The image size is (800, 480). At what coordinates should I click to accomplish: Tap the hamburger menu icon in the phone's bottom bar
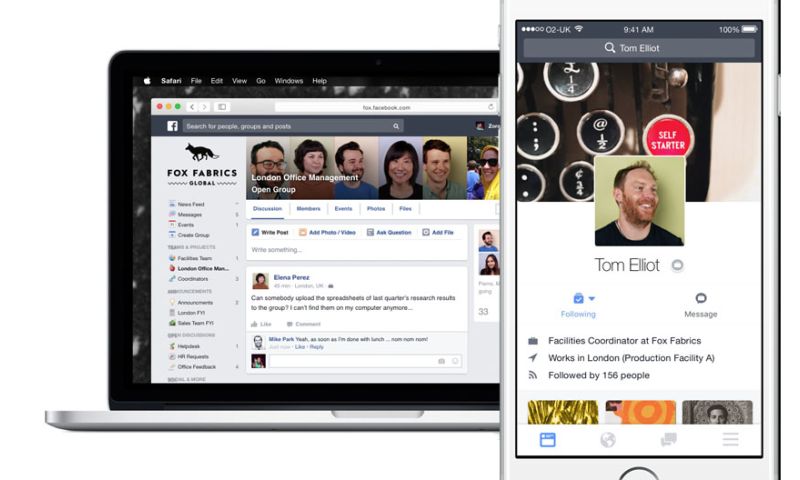click(x=730, y=439)
